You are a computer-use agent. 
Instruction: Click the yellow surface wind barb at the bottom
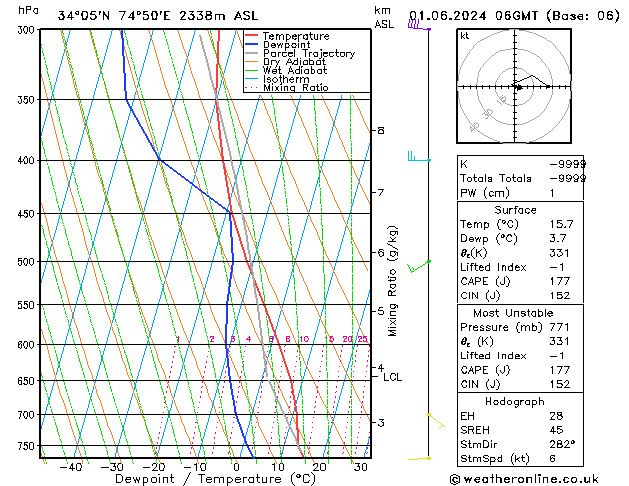(x=419, y=458)
